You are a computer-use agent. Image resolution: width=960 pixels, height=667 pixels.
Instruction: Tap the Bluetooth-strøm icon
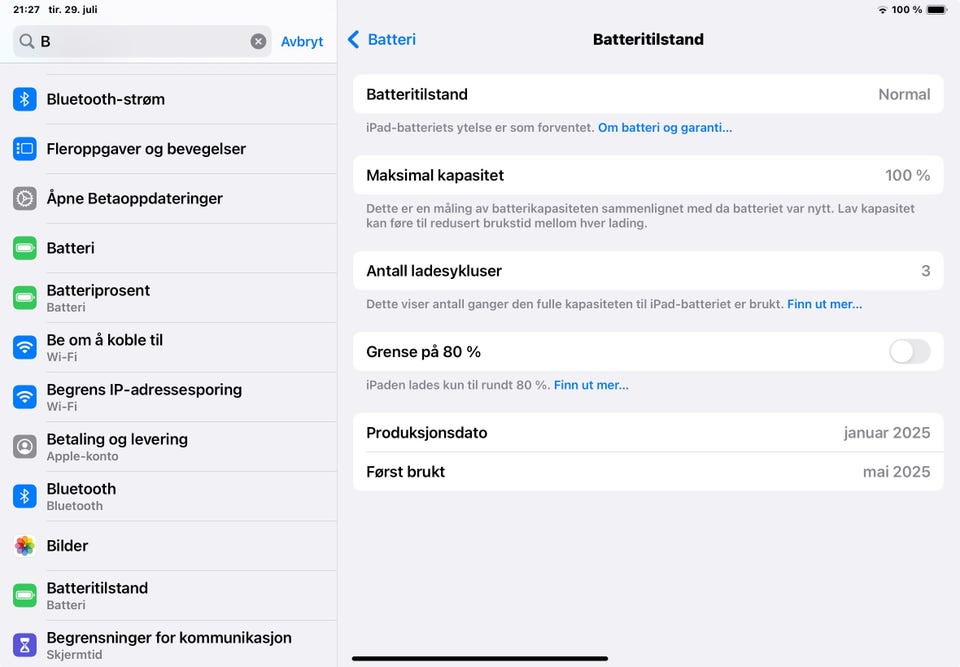click(25, 99)
